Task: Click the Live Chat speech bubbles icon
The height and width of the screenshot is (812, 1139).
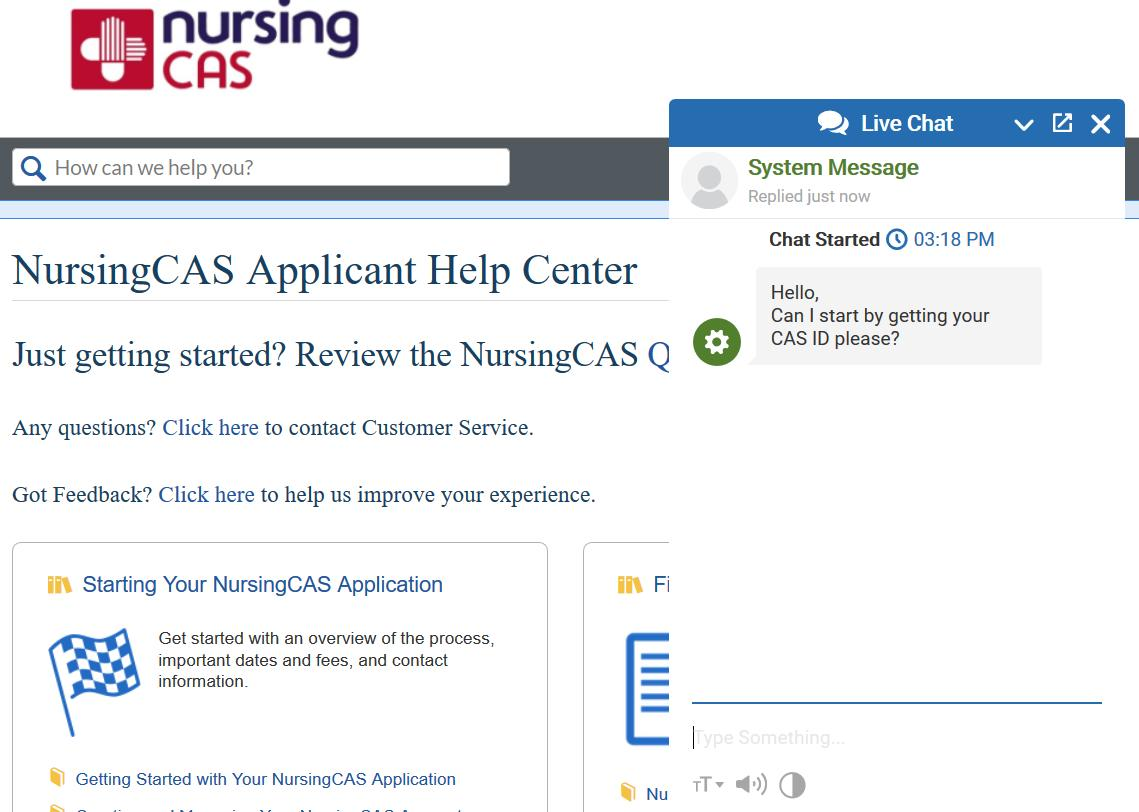Action: pos(832,123)
